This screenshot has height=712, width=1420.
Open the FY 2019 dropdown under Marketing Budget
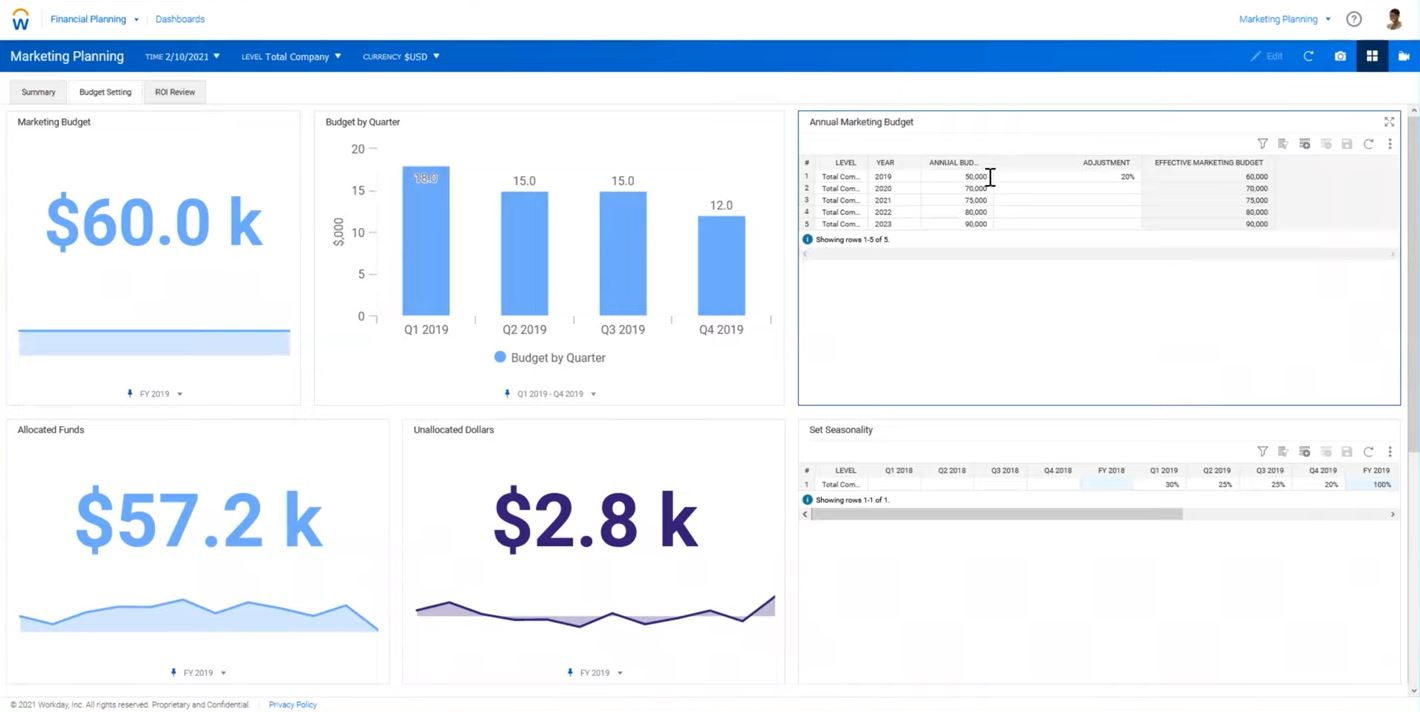[x=155, y=393]
